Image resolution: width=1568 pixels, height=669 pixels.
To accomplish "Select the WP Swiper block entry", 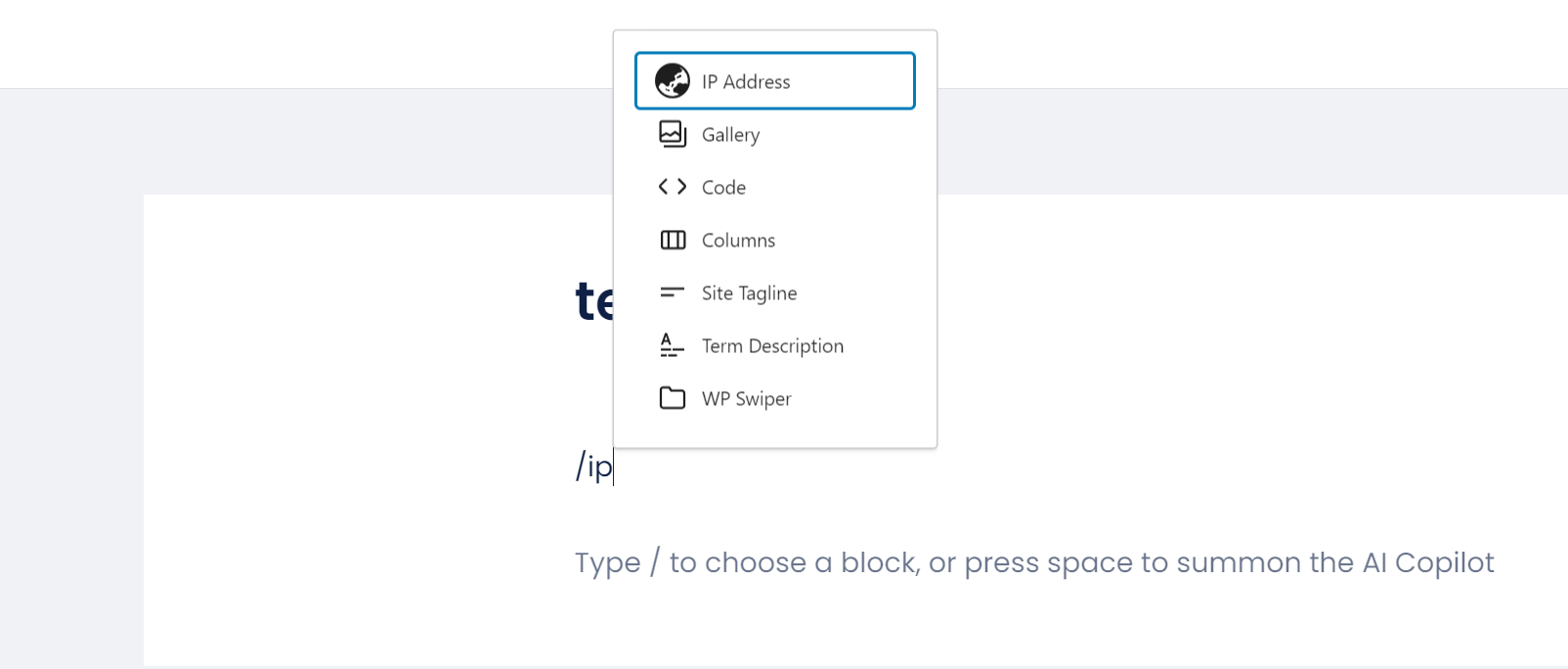I will 775,398.
